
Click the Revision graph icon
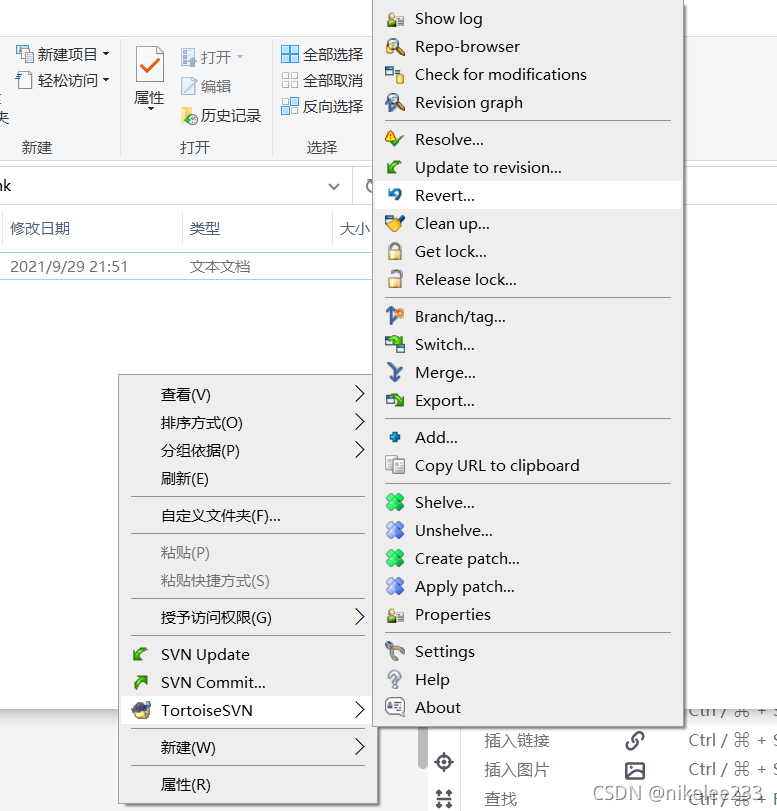click(x=395, y=103)
